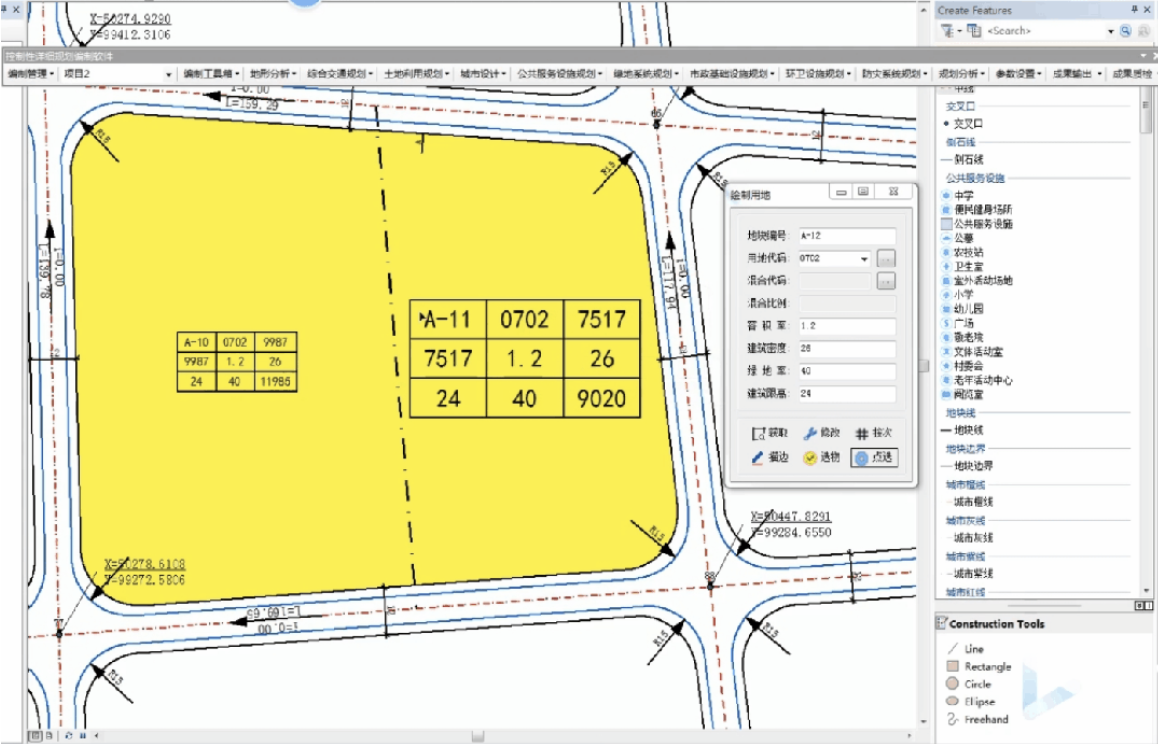Screen dimensions: 1158x744
Task: Select the 侧石线 line template
Action: click(963, 159)
